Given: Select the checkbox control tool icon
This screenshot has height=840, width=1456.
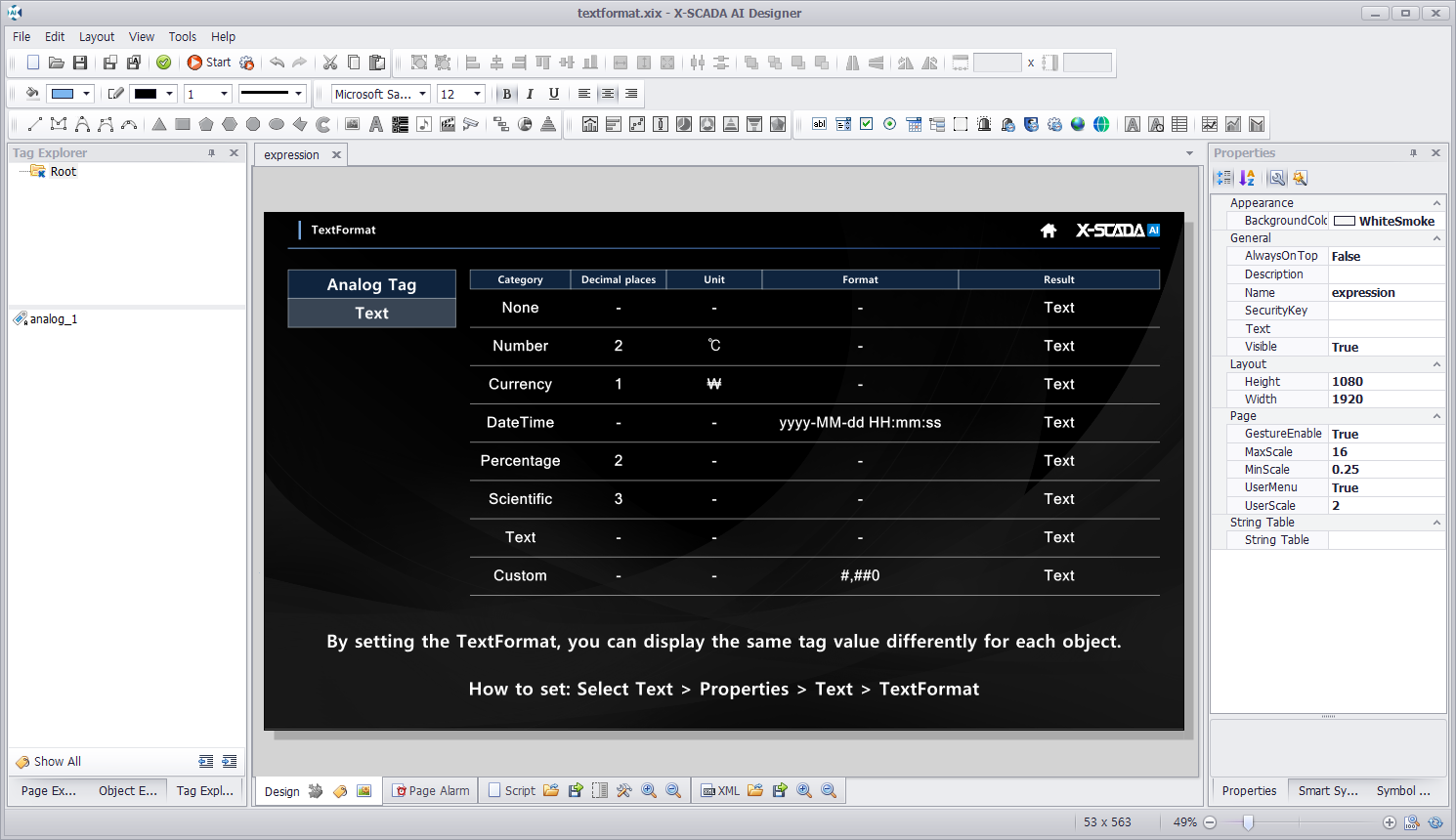Looking at the screenshot, I should click(867, 124).
